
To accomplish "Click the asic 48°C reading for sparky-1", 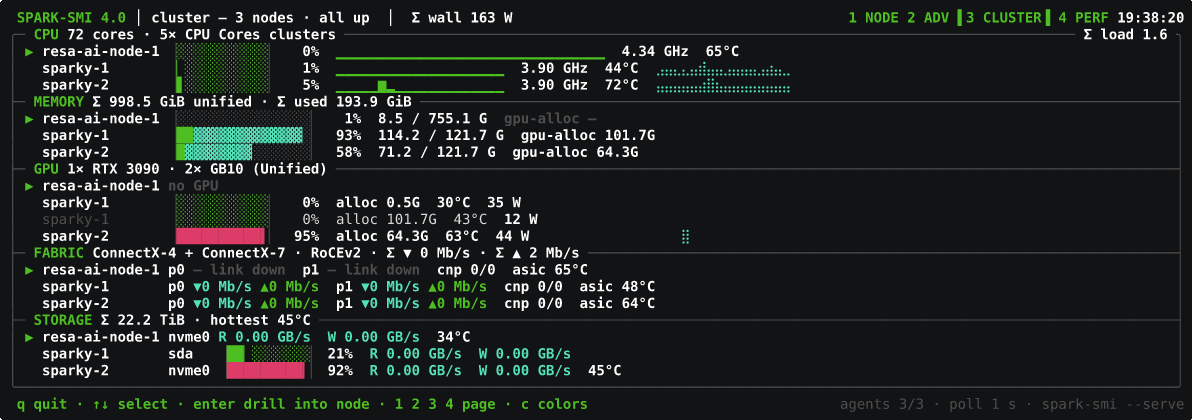I will coord(617,287).
